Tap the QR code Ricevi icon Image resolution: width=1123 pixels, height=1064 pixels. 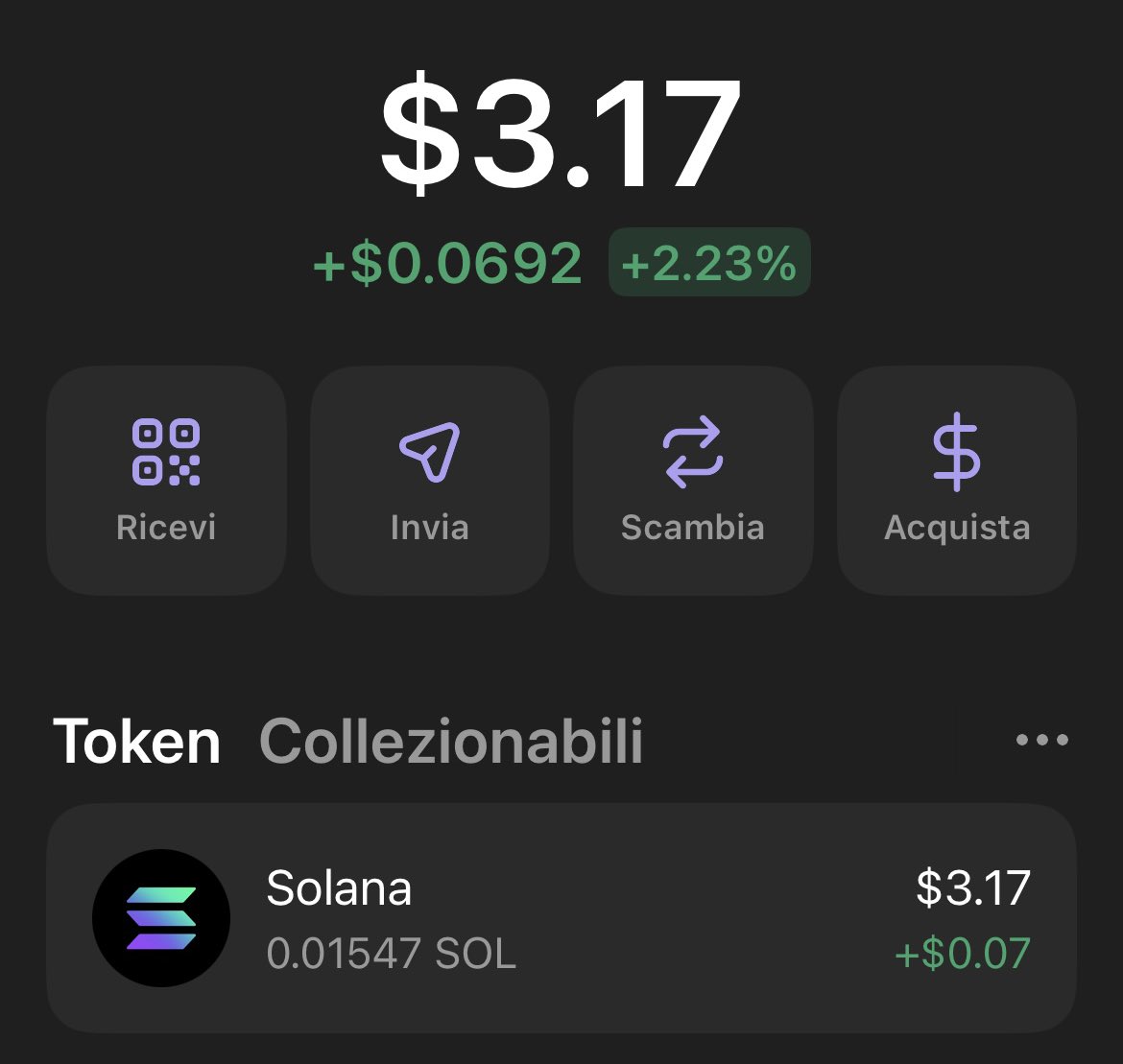click(166, 453)
